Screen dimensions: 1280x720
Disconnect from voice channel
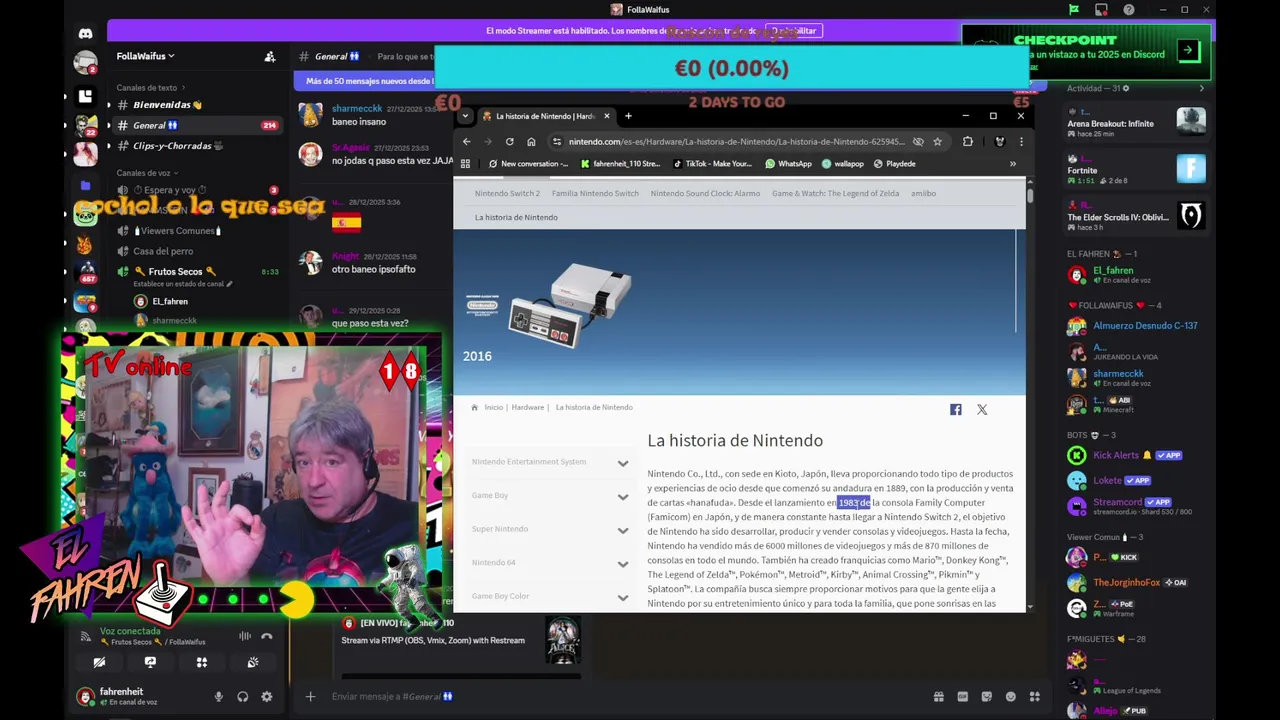pyautogui.click(x=267, y=636)
